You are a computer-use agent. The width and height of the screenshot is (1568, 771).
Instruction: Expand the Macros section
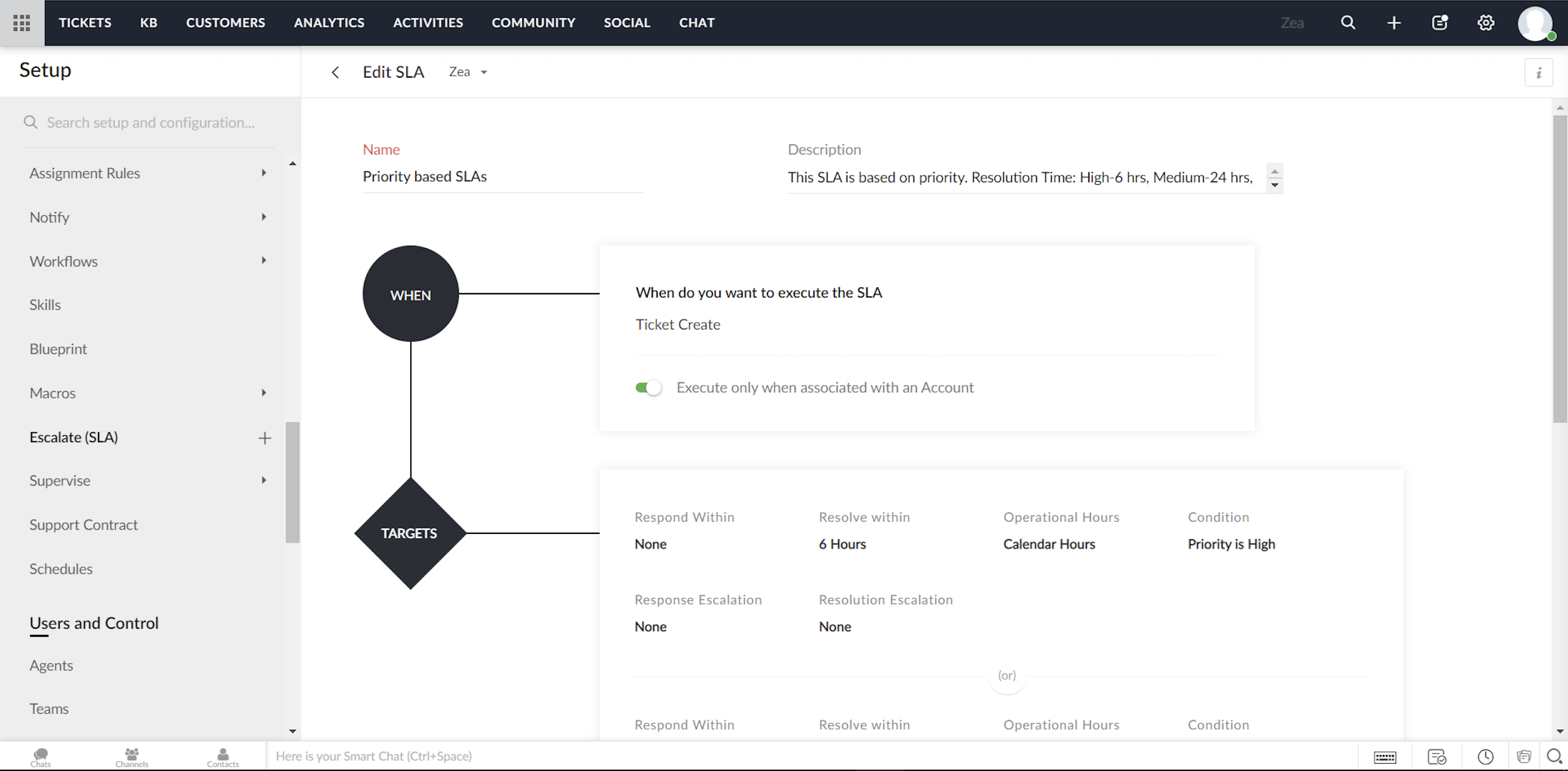pyautogui.click(x=264, y=393)
